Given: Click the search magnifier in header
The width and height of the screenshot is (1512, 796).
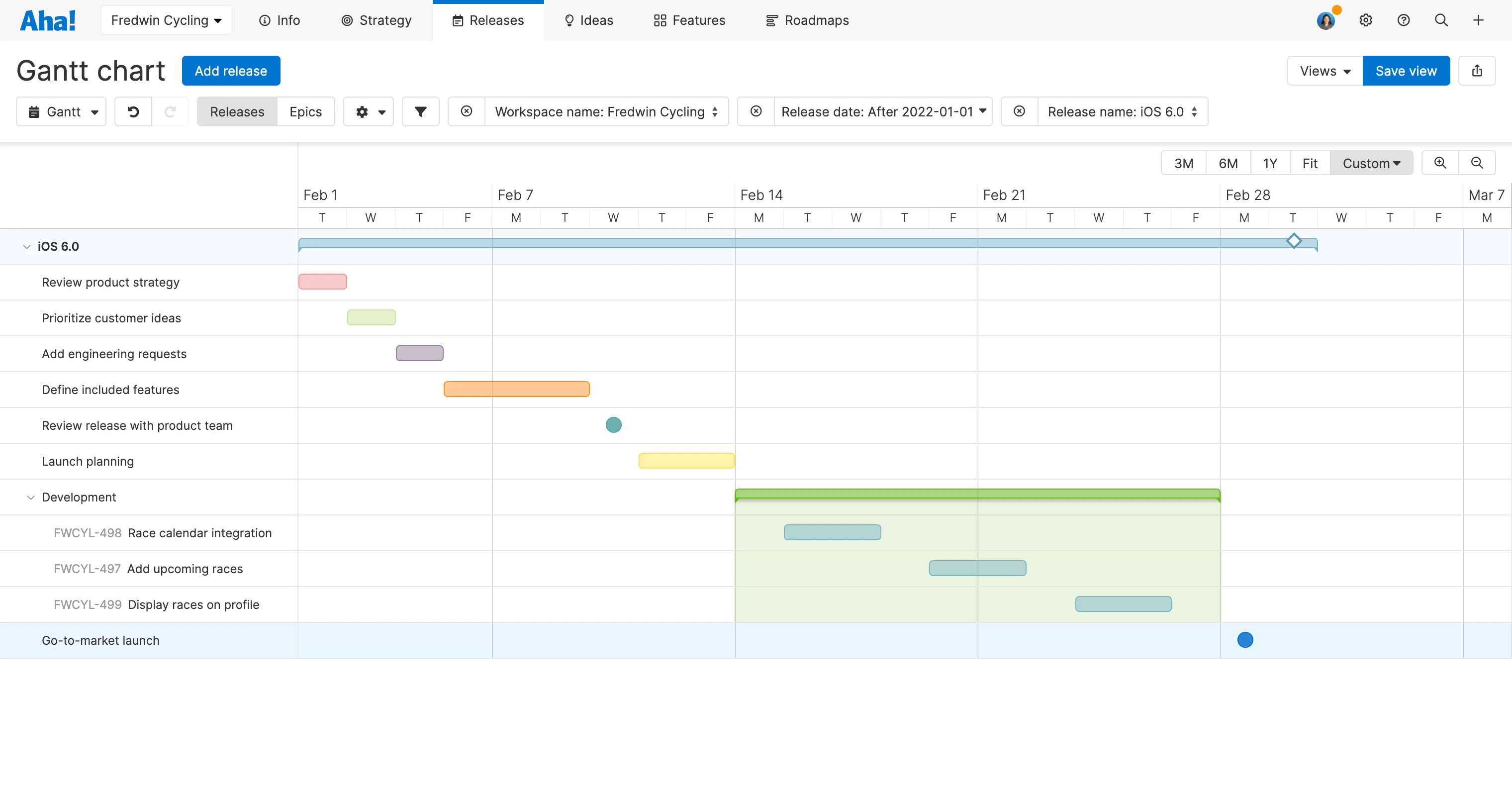Looking at the screenshot, I should pyautogui.click(x=1441, y=20).
